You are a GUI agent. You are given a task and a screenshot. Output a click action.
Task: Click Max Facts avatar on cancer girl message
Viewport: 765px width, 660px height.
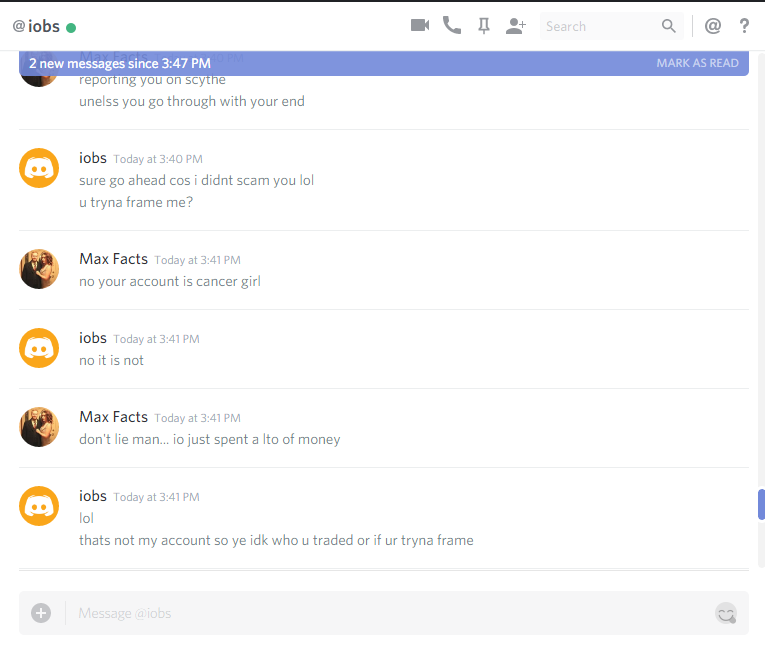[x=39, y=269]
